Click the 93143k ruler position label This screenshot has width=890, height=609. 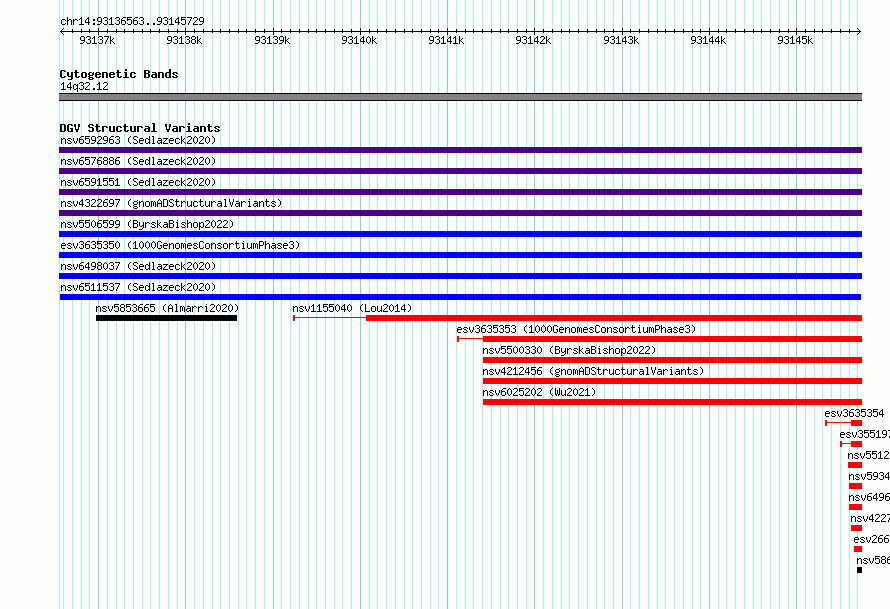tap(621, 40)
